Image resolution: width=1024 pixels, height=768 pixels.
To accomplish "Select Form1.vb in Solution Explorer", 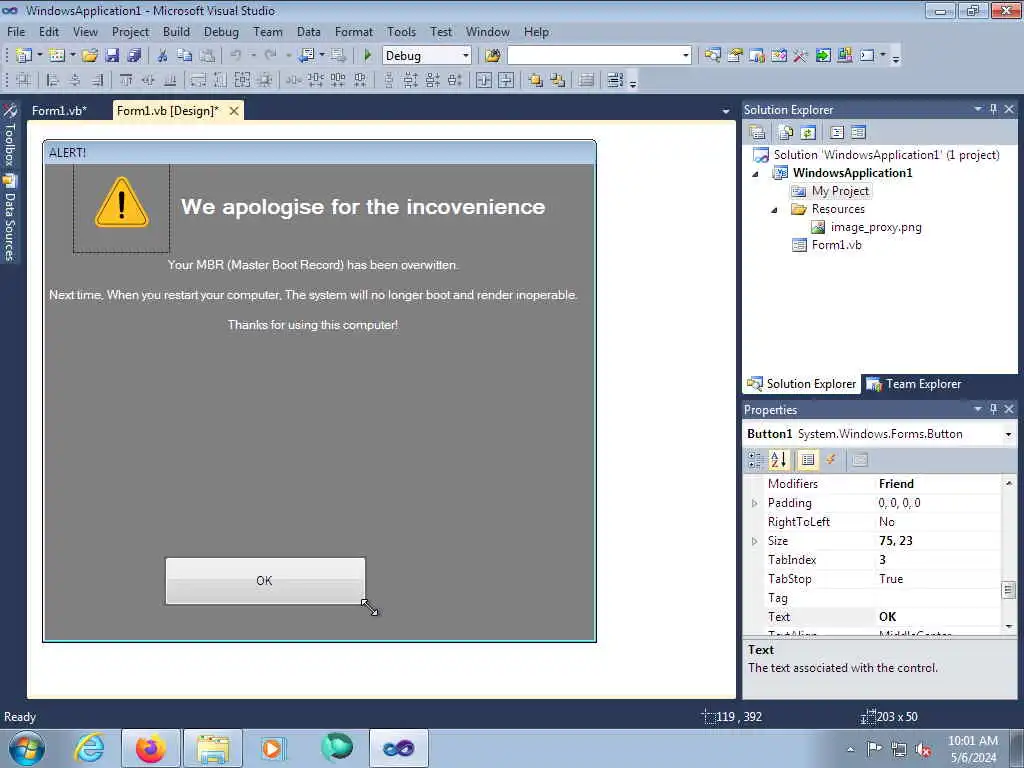I will [x=836, y=245].
